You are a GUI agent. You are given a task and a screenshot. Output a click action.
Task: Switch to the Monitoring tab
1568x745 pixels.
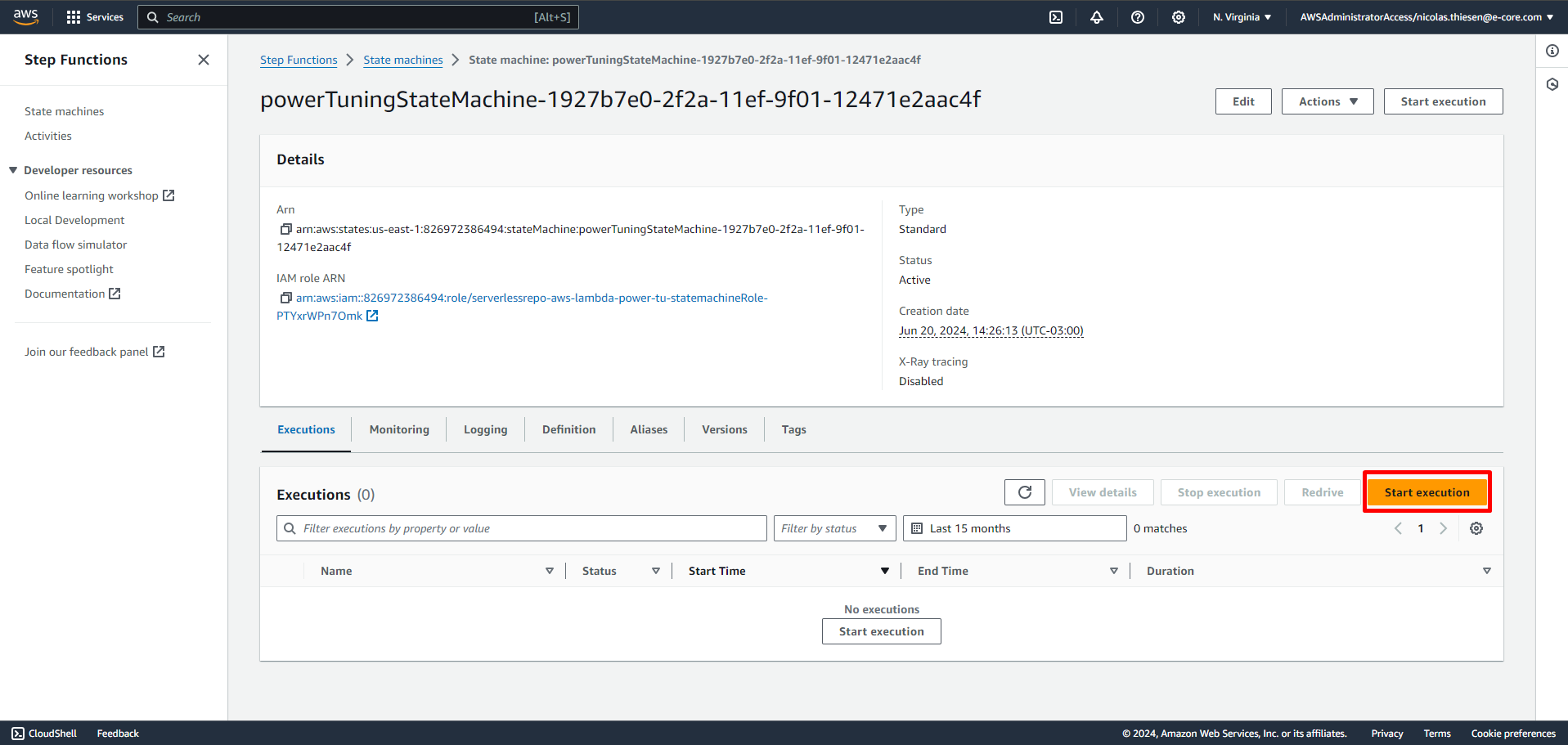(399, 429)
